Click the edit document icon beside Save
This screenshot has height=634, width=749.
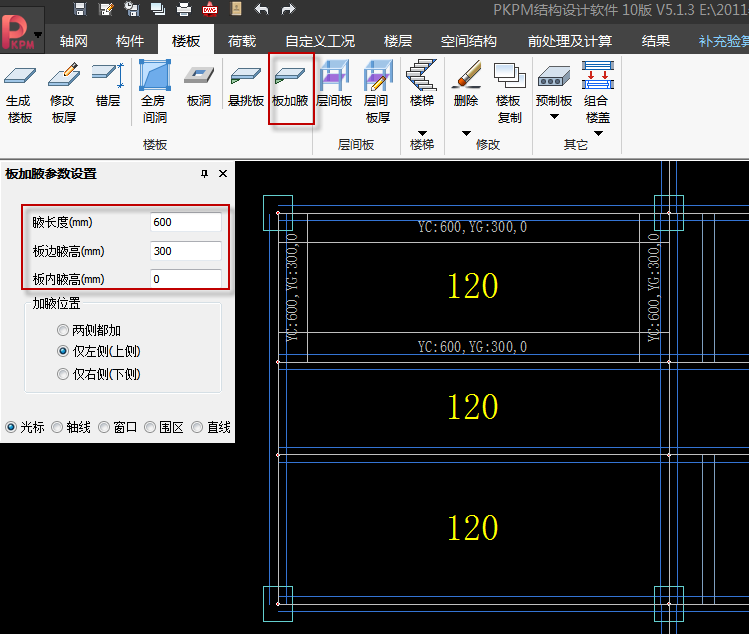(106, 9)
